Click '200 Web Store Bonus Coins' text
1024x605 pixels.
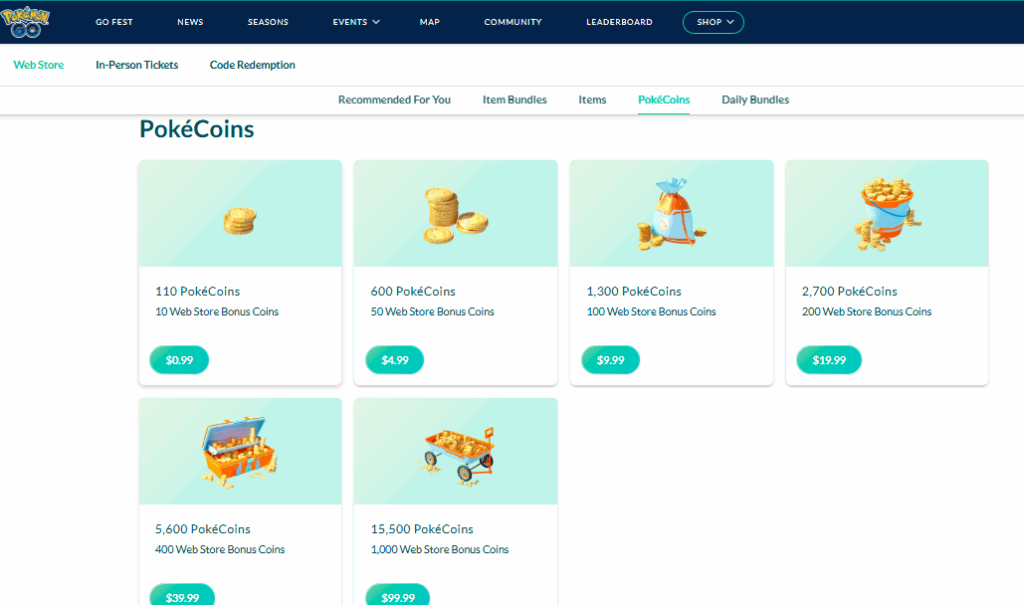point(867,312)
